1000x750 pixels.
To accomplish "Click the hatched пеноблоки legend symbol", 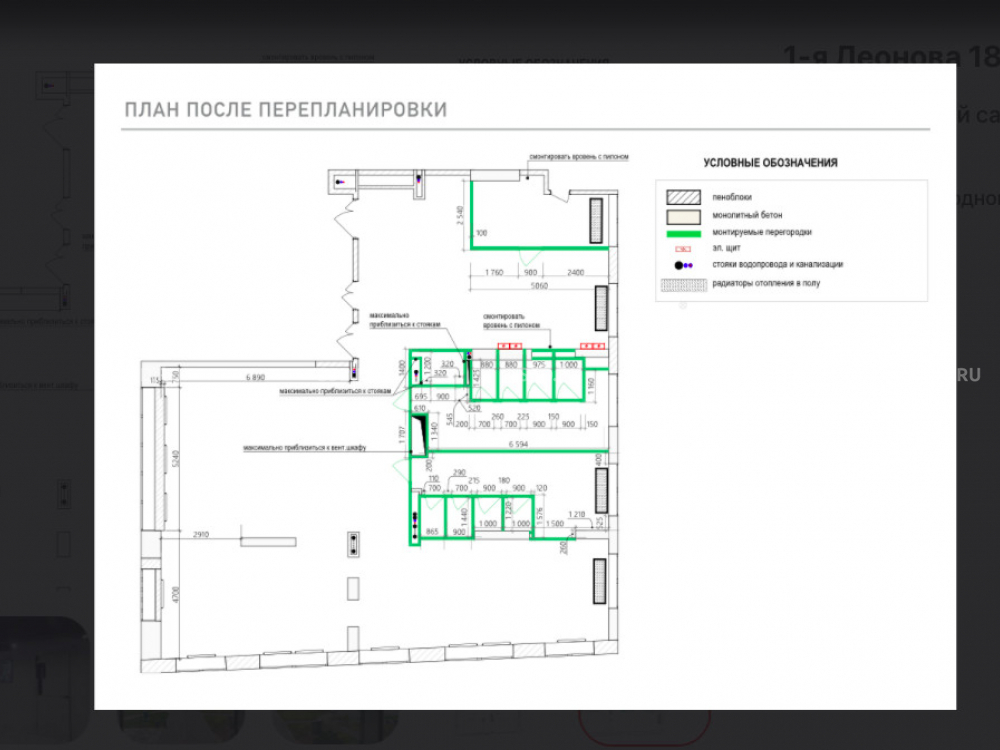I will (683, 197).
